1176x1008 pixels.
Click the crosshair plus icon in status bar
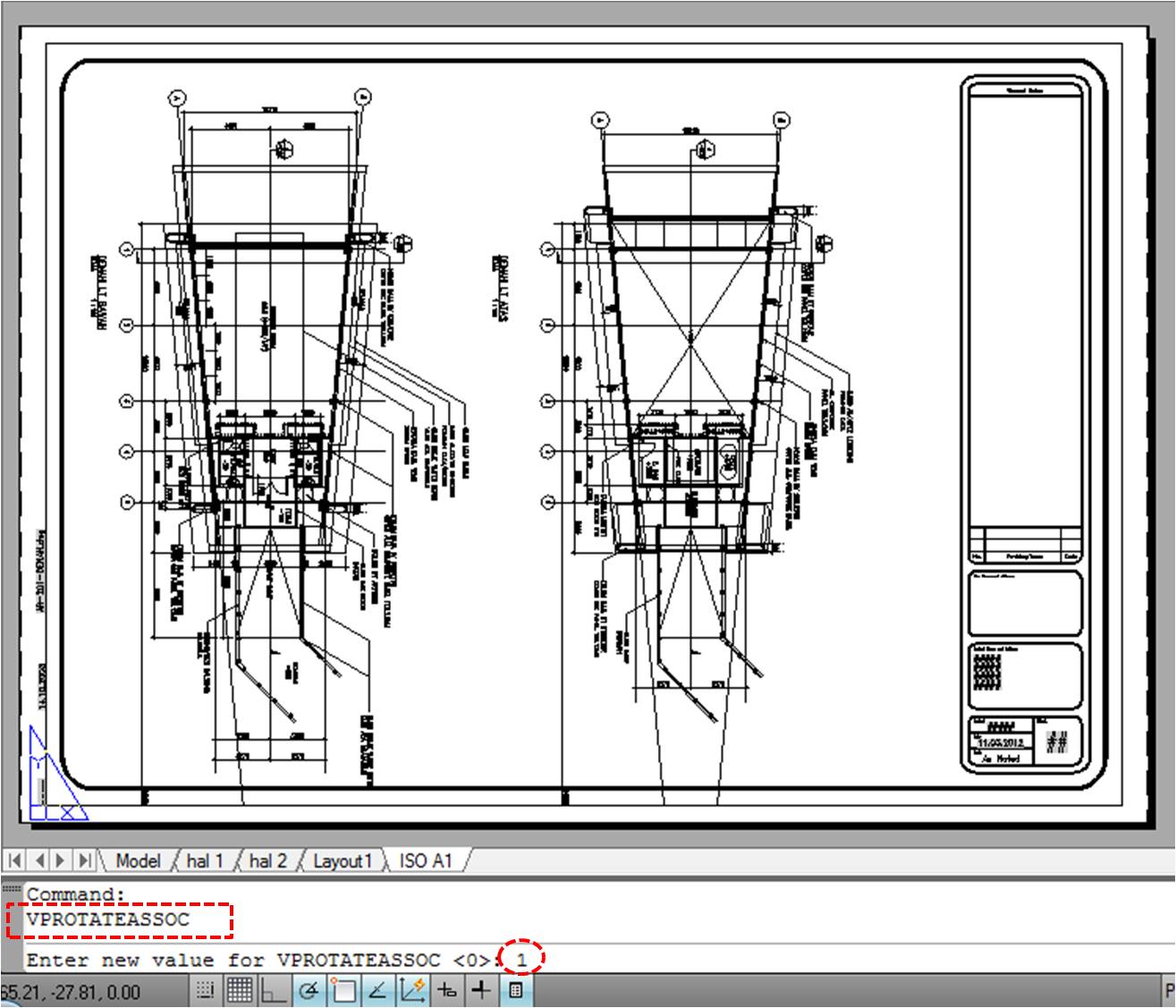tap(480, 991)
